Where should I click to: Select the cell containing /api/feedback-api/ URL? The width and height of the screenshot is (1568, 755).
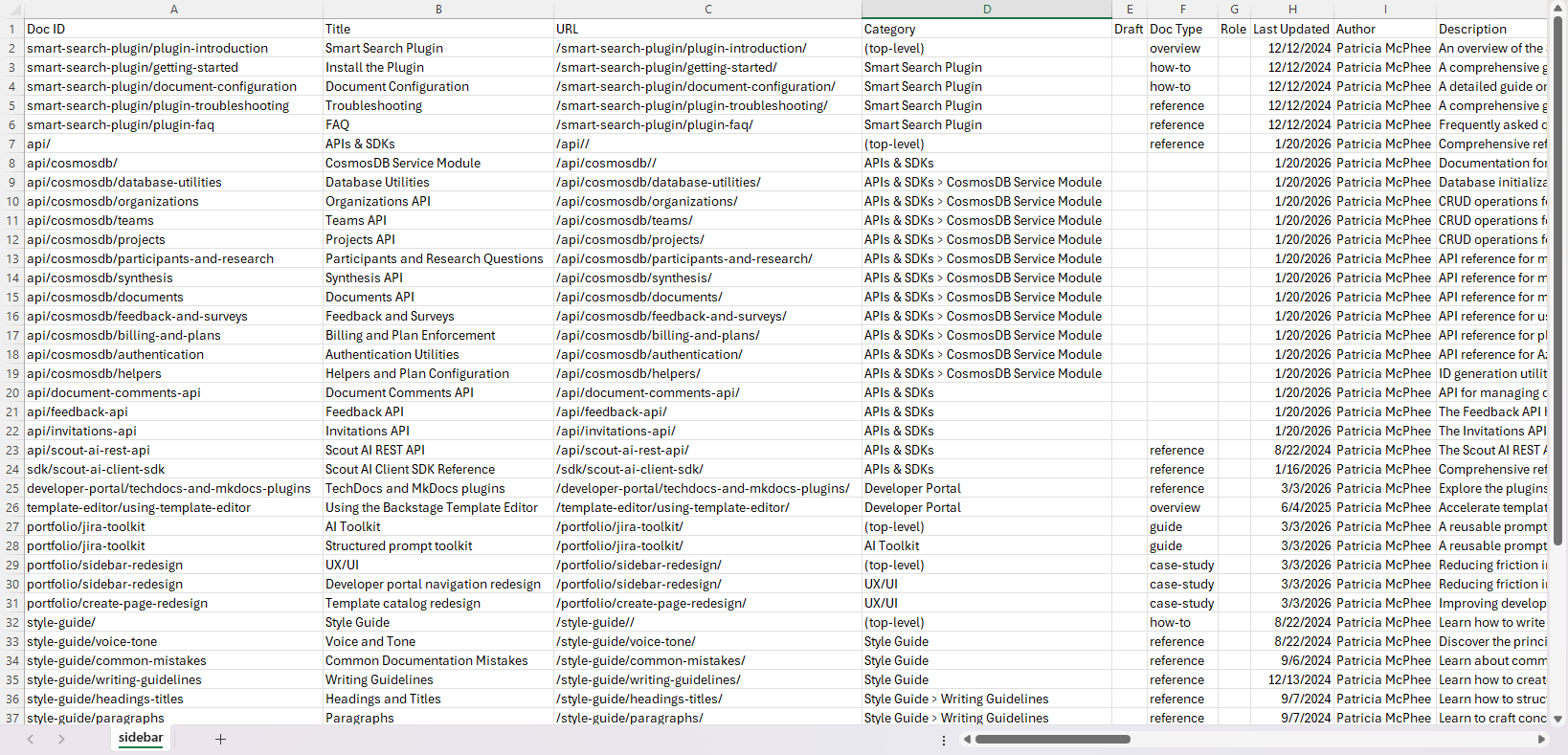(x=707, y=411)
